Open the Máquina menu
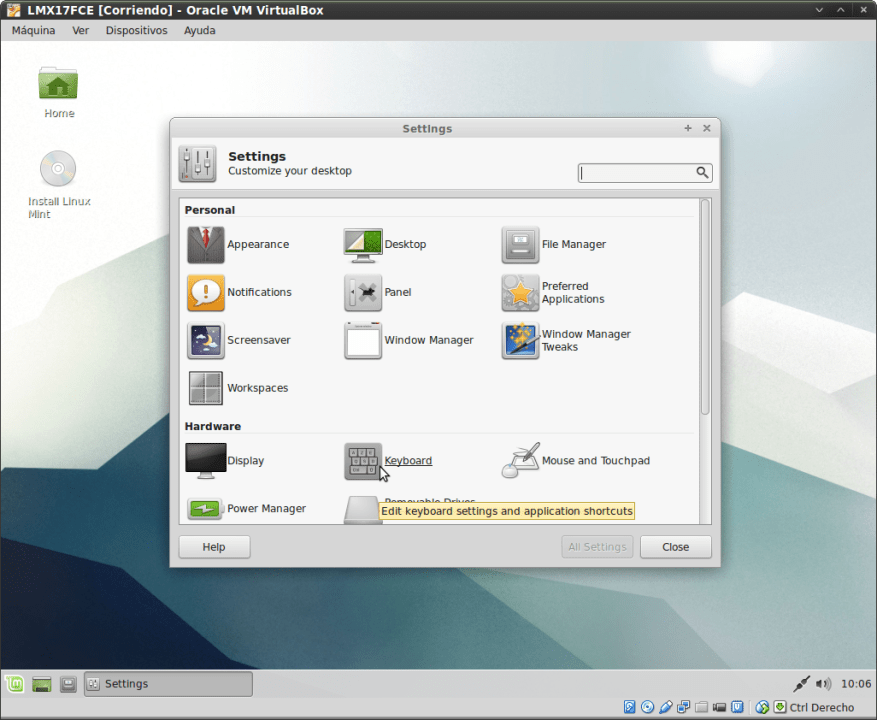 (33, 30)
